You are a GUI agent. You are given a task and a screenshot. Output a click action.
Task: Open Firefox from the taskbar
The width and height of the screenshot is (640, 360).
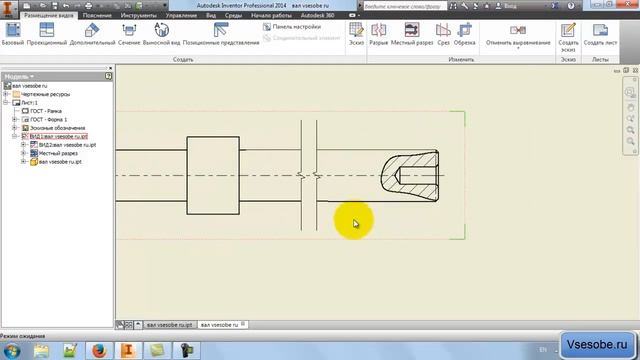(x=99, y=351)
